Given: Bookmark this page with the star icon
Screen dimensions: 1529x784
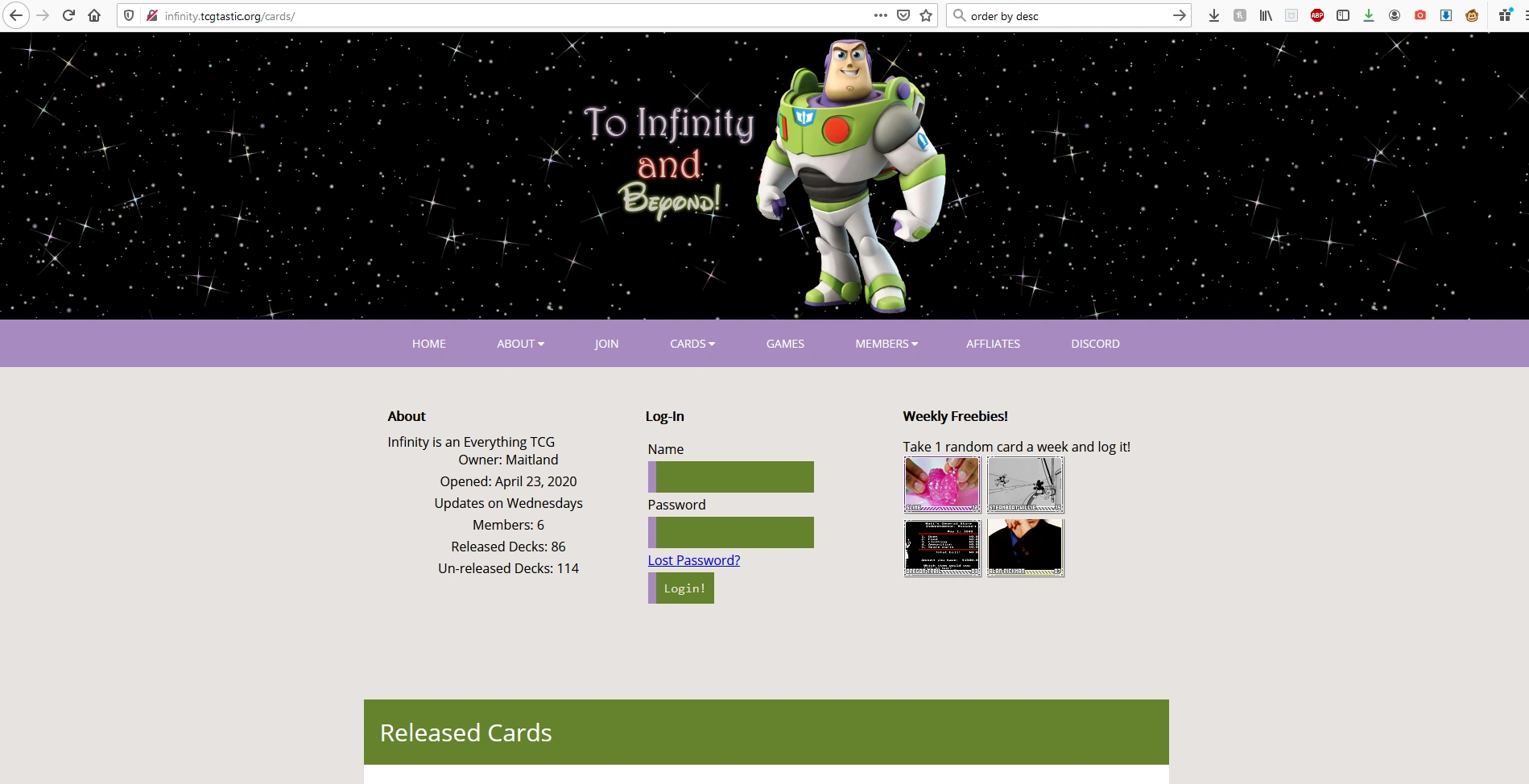Looking at the screenshot, I should [x=926, y=15].
